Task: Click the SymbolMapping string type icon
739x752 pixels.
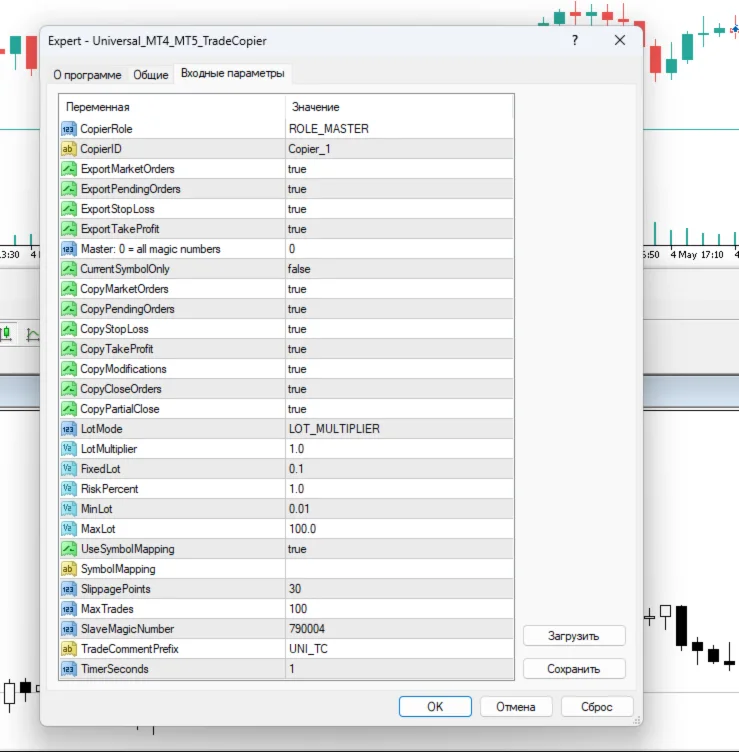Action: point(69,569)
